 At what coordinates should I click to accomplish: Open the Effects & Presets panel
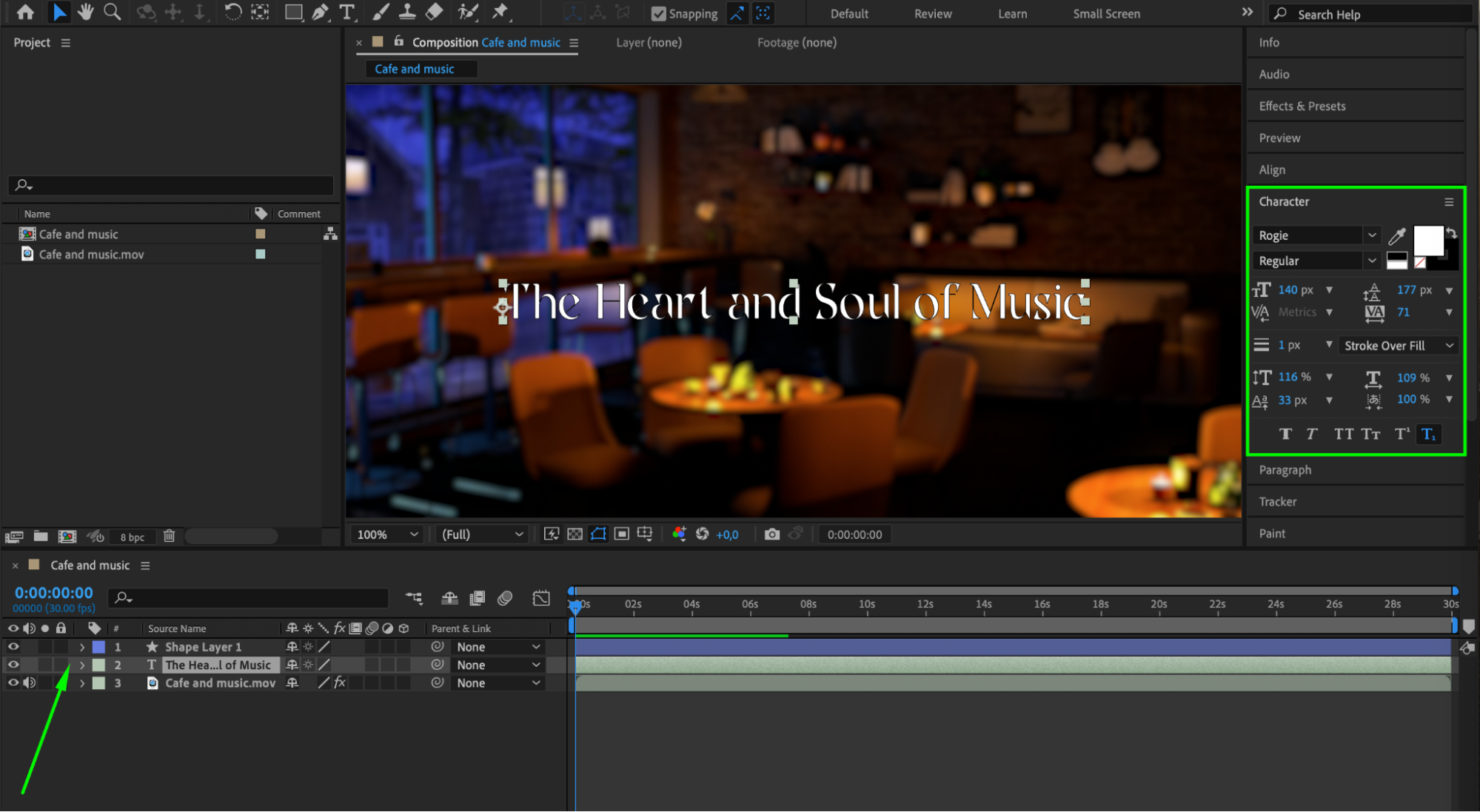(x=1302, y=106)
